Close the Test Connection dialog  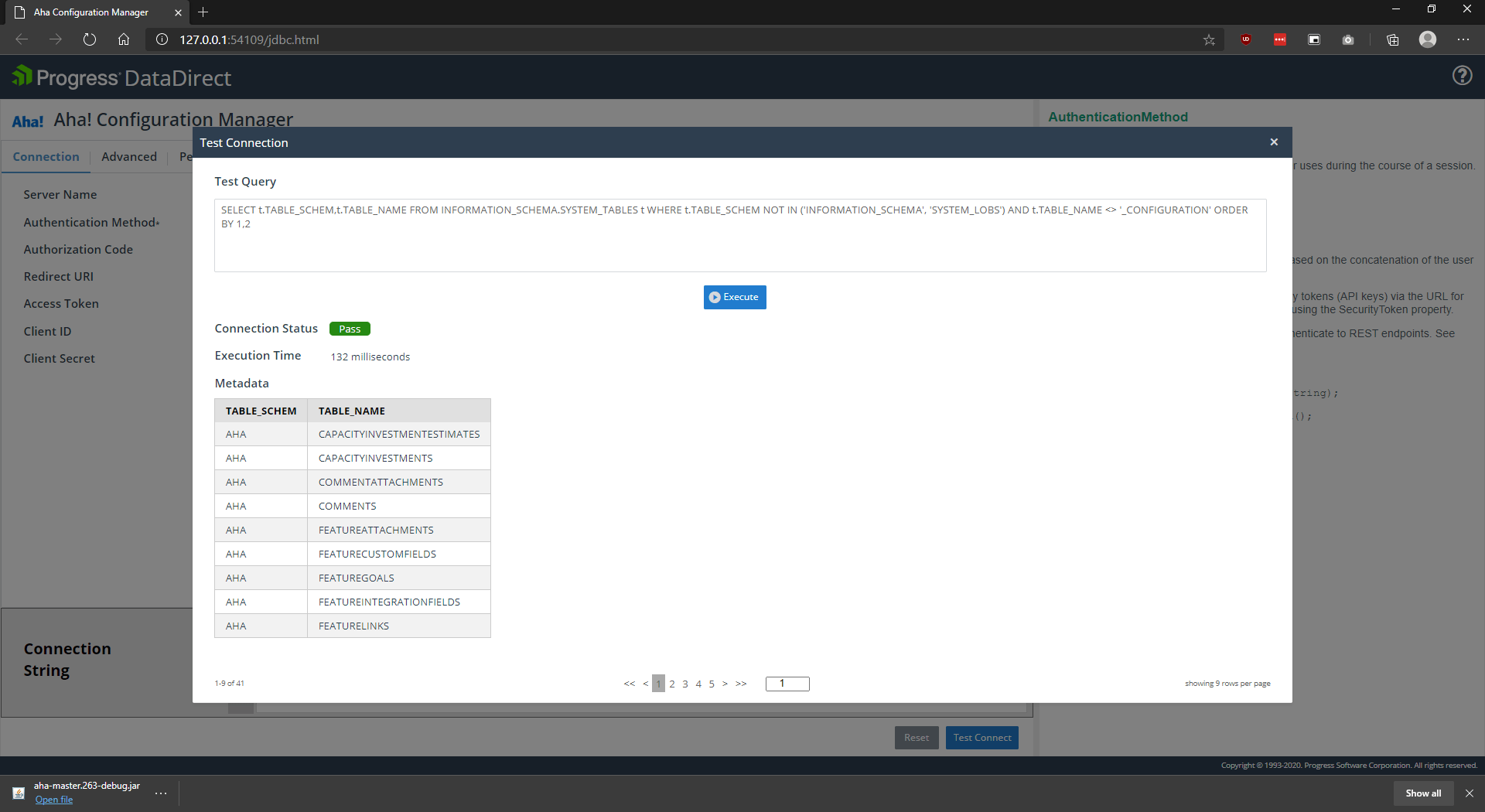1274,142
